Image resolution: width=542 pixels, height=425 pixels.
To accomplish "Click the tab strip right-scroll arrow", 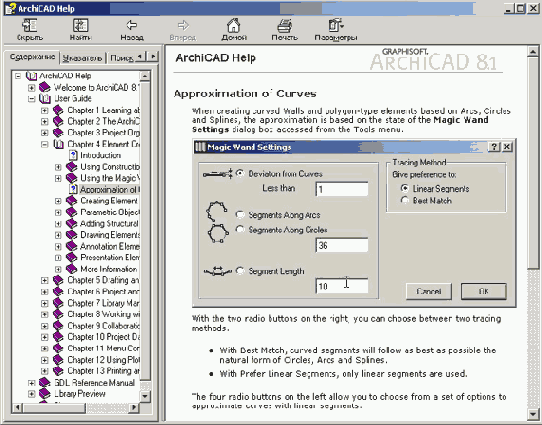I will tap(153, 56).
